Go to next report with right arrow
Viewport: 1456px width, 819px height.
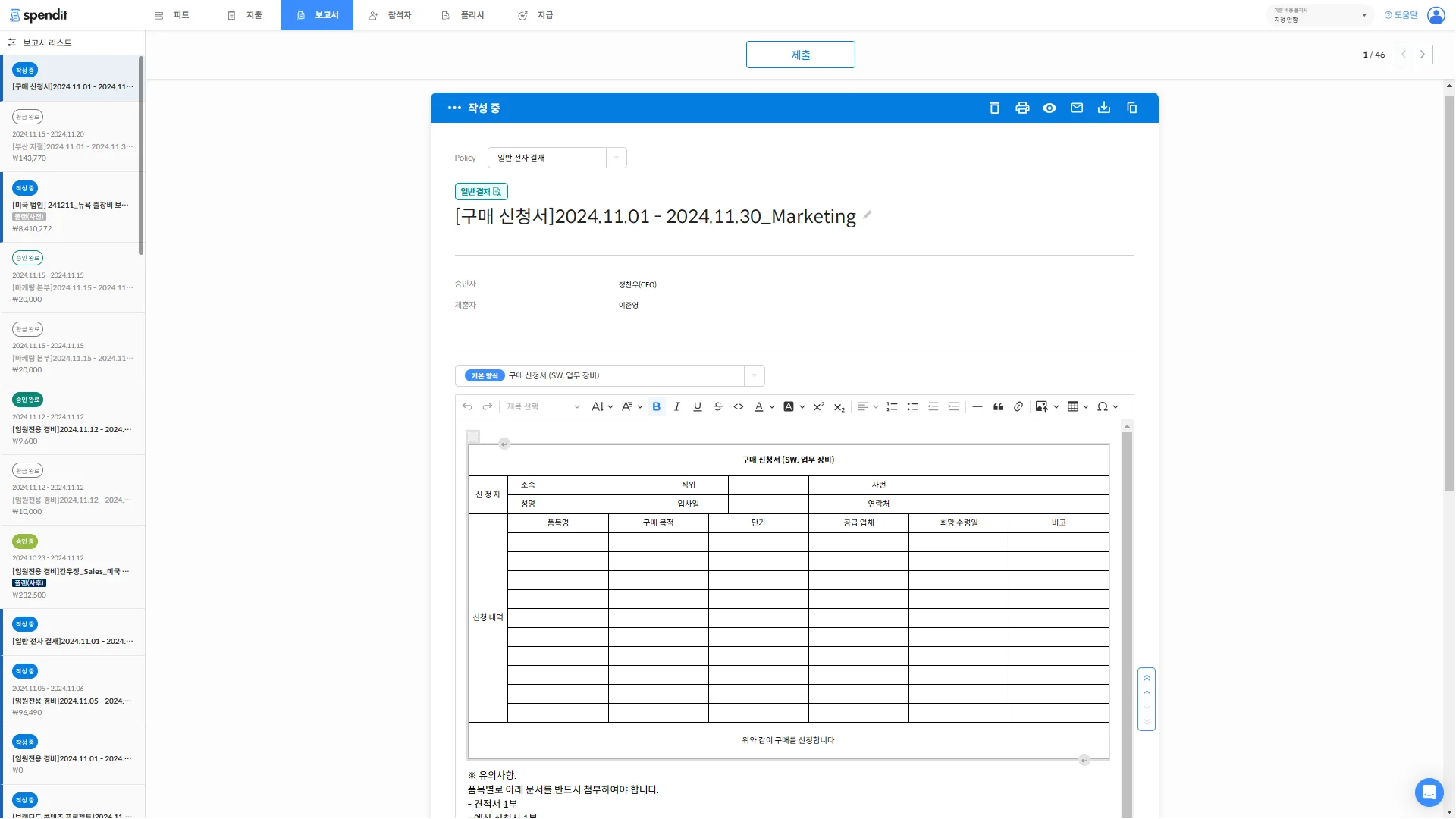tap(1423, 55)
